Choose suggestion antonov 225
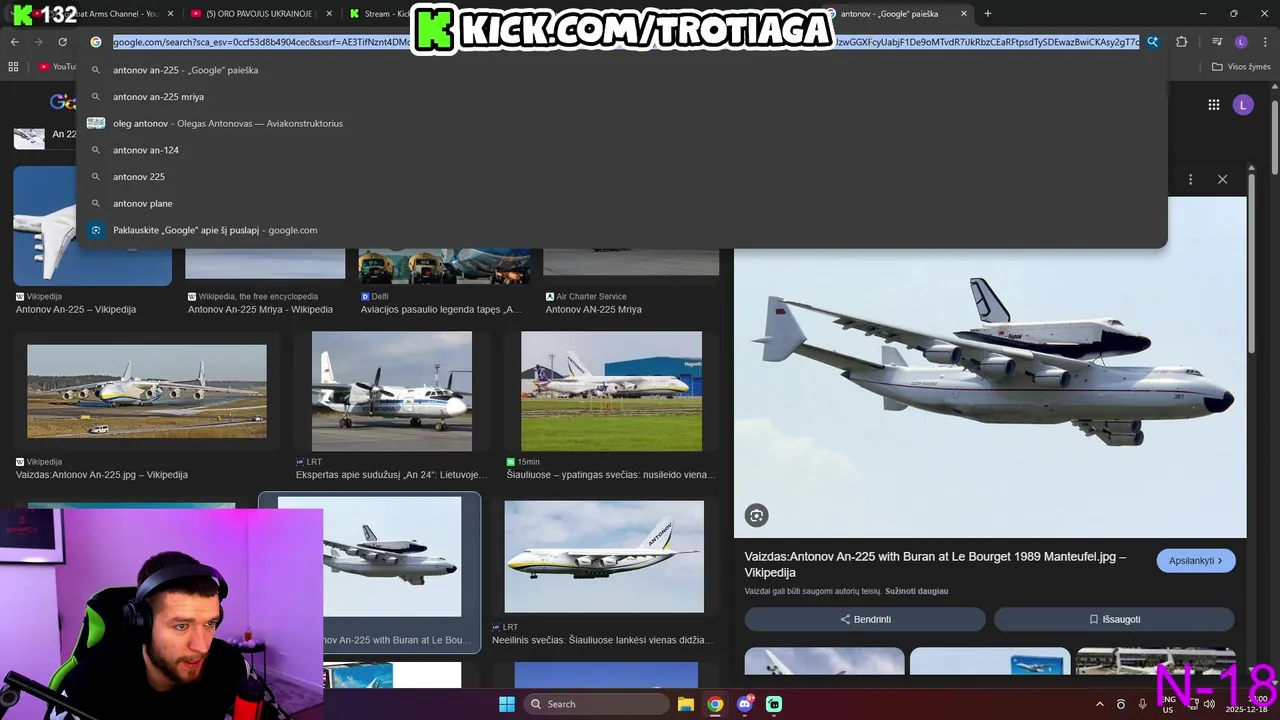This screenshot has height=720, width=1280. (621, 176)
